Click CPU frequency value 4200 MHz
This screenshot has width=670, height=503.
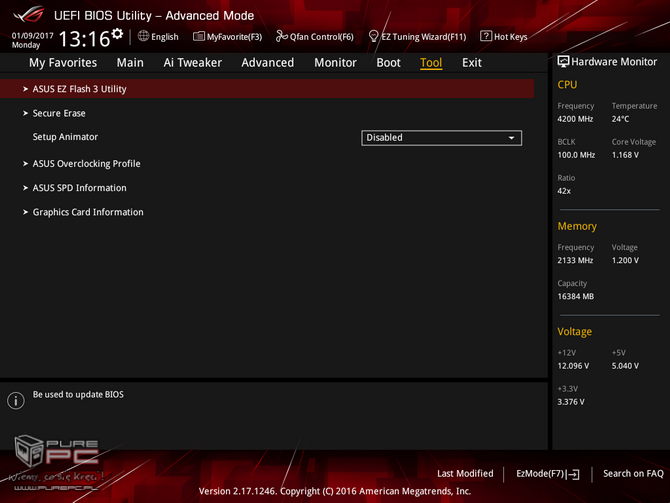(575, 119)
